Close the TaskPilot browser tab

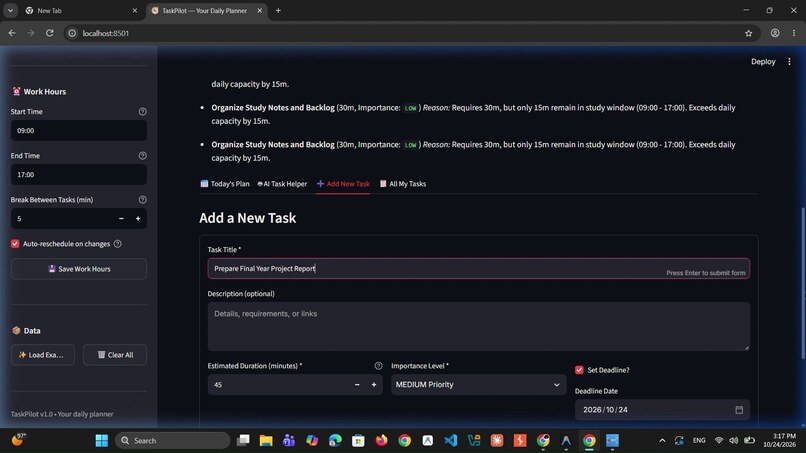pyautogui.click(x=260, y=10)
